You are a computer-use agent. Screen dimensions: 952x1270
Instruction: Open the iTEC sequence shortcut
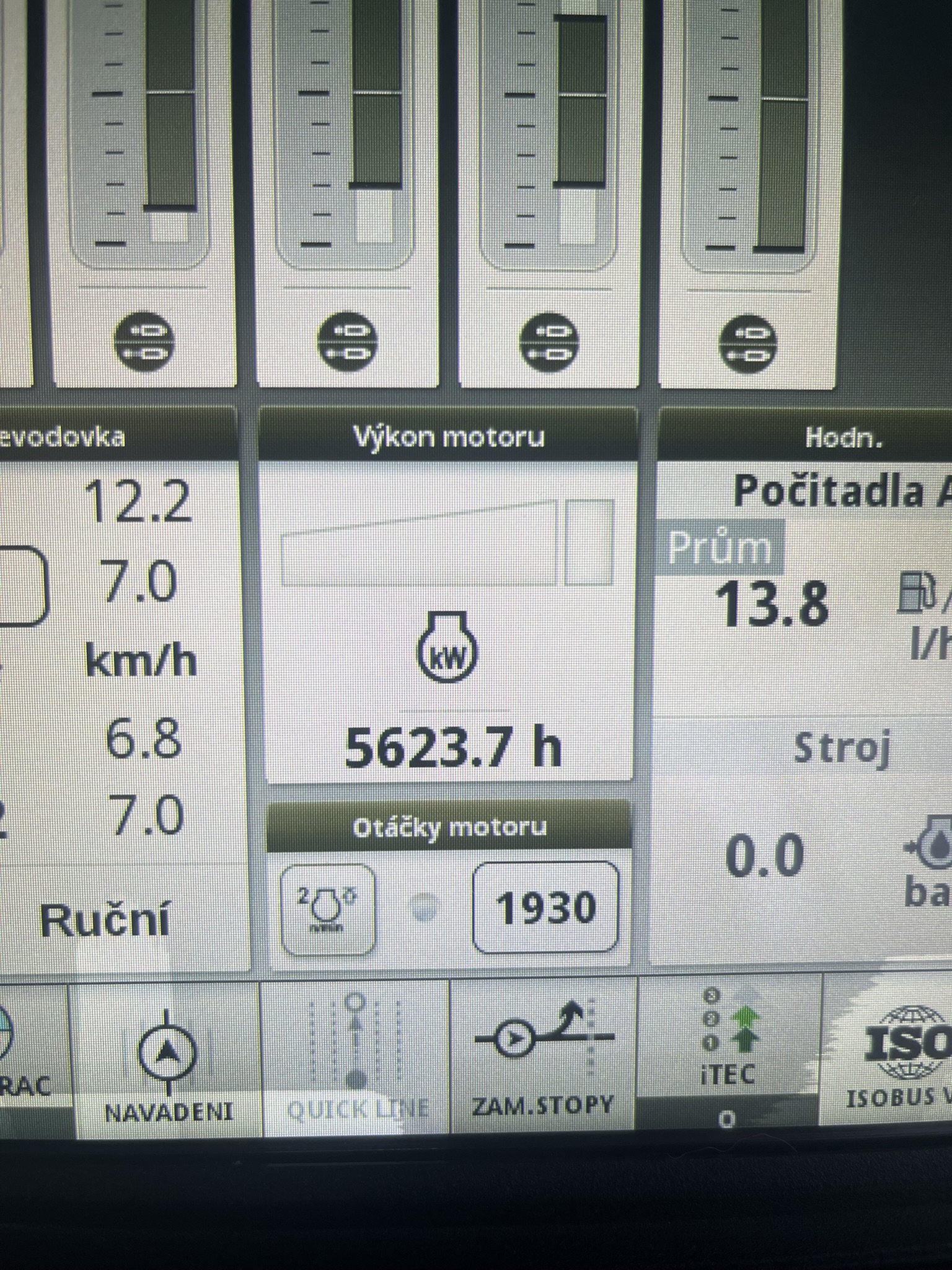(728, 1054)
